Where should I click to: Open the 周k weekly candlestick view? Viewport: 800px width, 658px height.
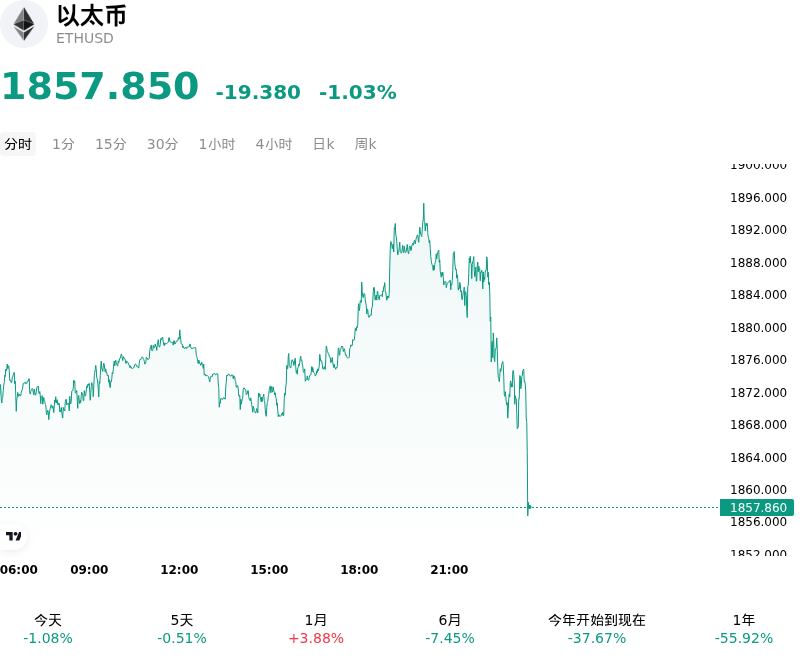365,144
